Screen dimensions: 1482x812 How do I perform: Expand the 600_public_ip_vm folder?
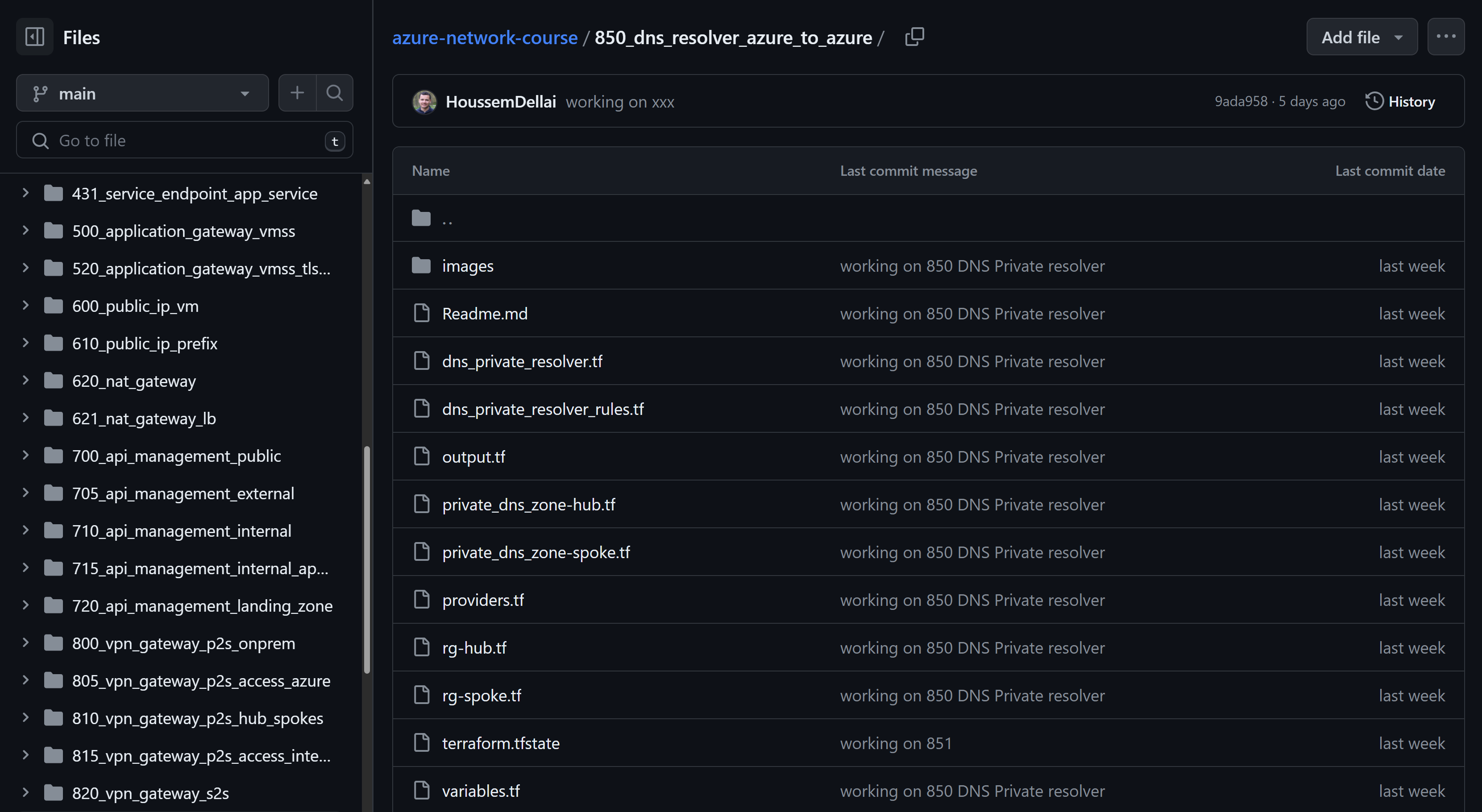tap(25, 305)
